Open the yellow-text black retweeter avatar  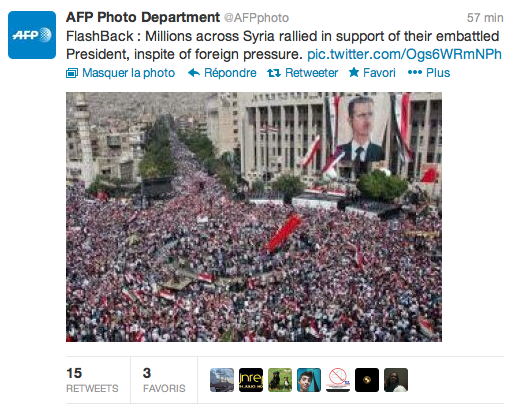[x=251, y=380]
